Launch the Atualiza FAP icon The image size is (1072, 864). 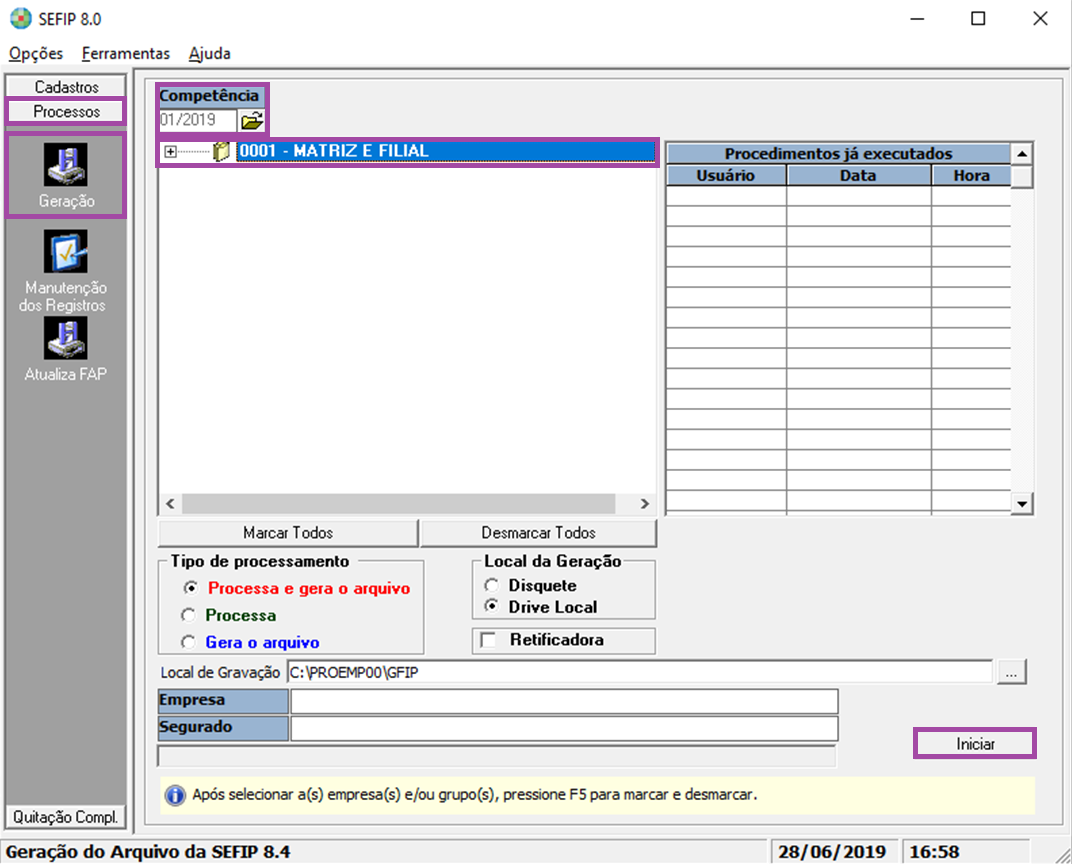pos(66,338)
